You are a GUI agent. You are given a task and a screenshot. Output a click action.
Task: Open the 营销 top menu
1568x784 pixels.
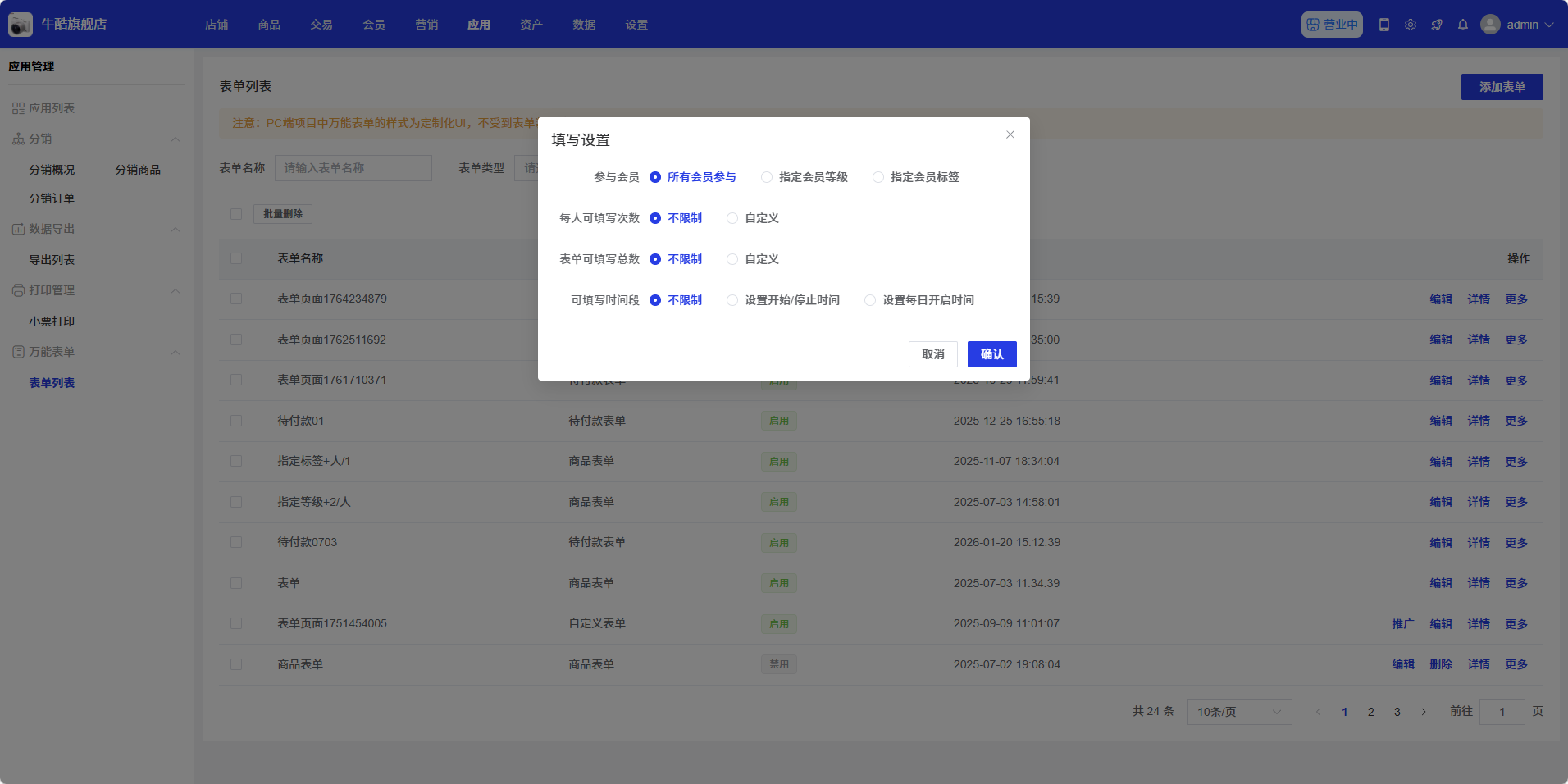(x=426, y=25)
